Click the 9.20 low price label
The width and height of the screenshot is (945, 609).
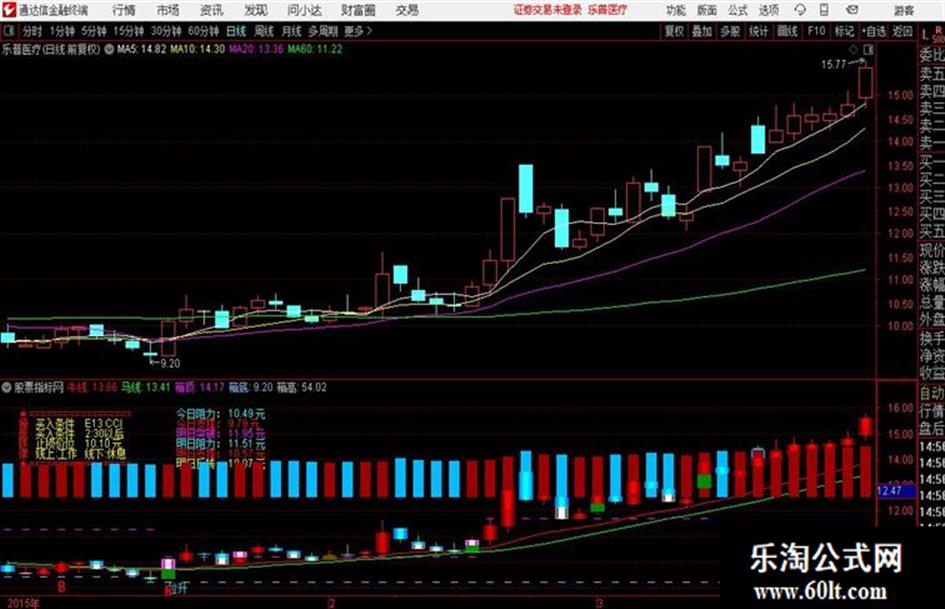[170, 364]
